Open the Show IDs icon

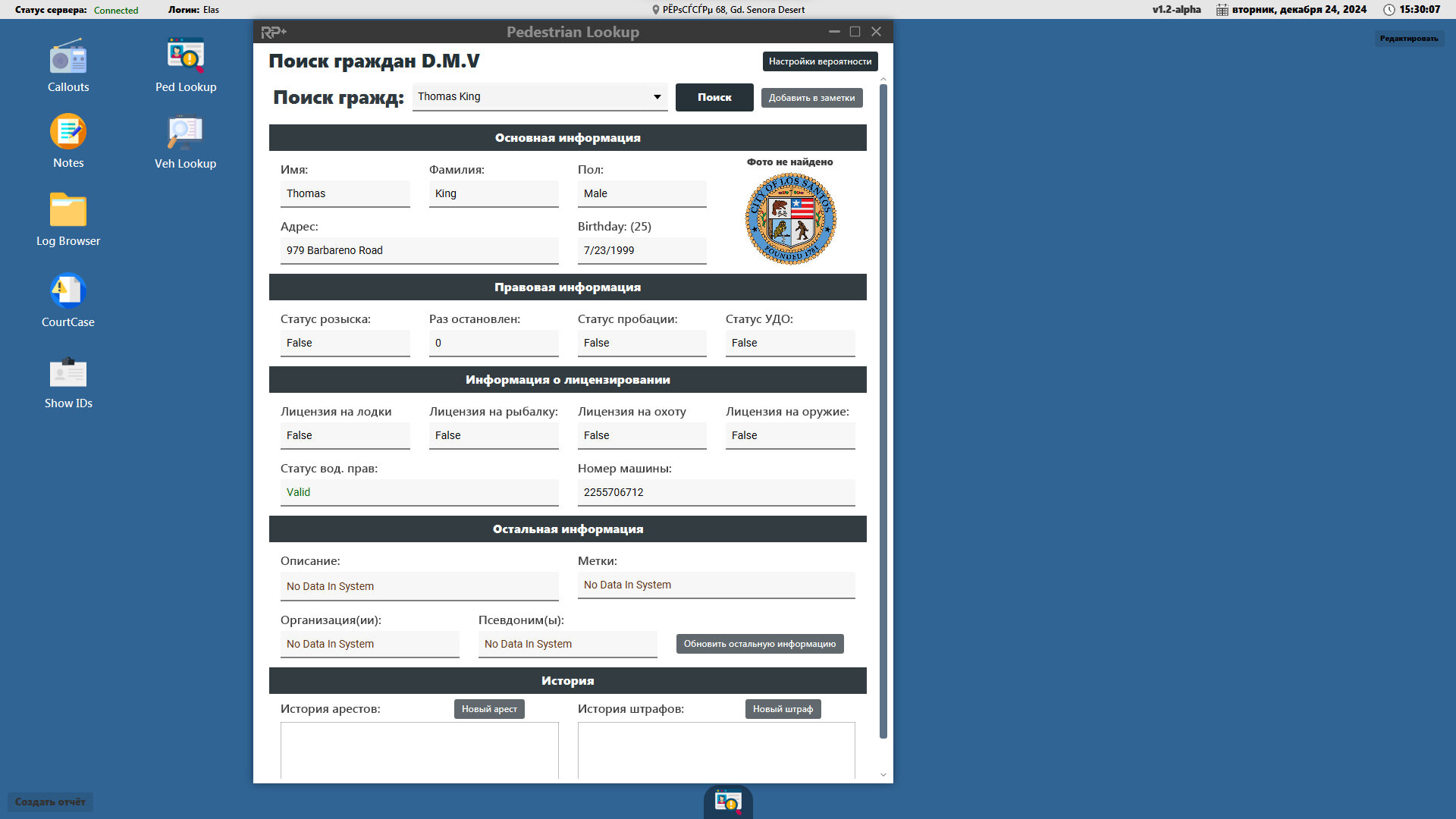pos(68,372)
